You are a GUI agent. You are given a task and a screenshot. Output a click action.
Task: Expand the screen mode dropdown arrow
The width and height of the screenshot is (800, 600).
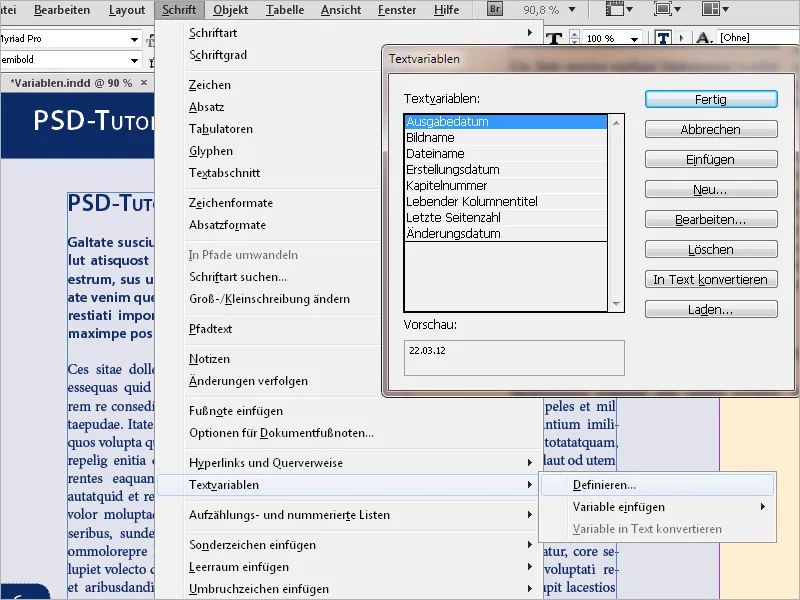click(677, 9)
